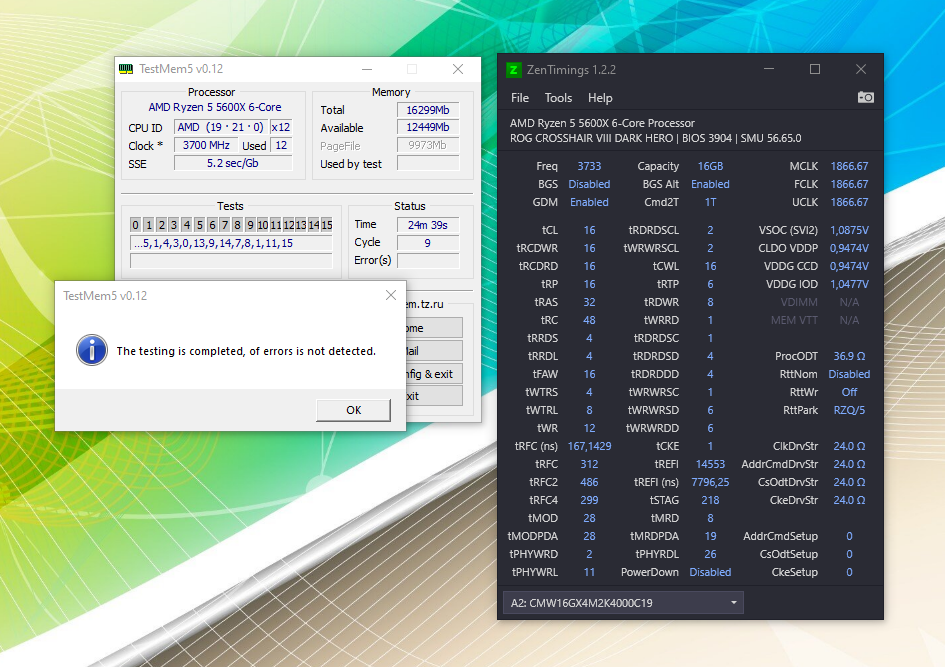
Task: Click the Load config & exit button
Action: tap(434, 373)
